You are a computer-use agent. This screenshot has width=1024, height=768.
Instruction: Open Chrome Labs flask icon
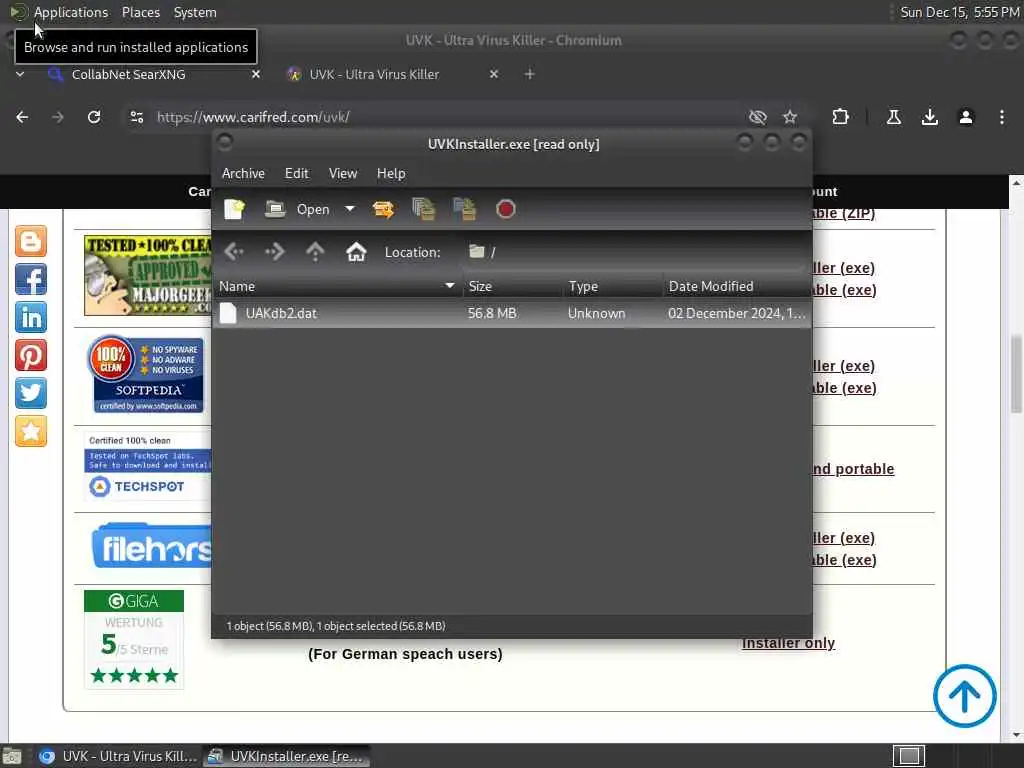(893, 117)
